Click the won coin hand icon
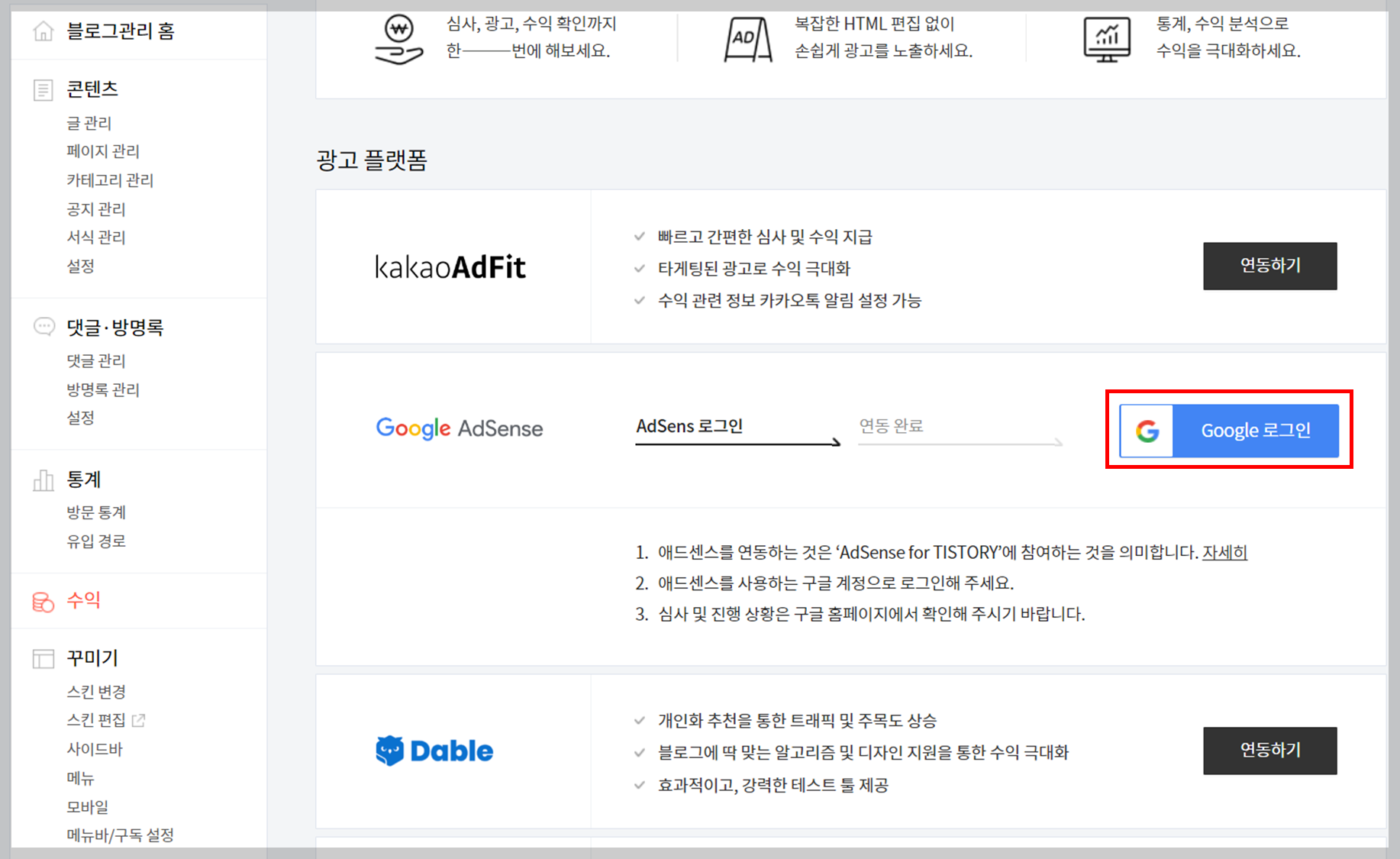 [x=398, y=40]
